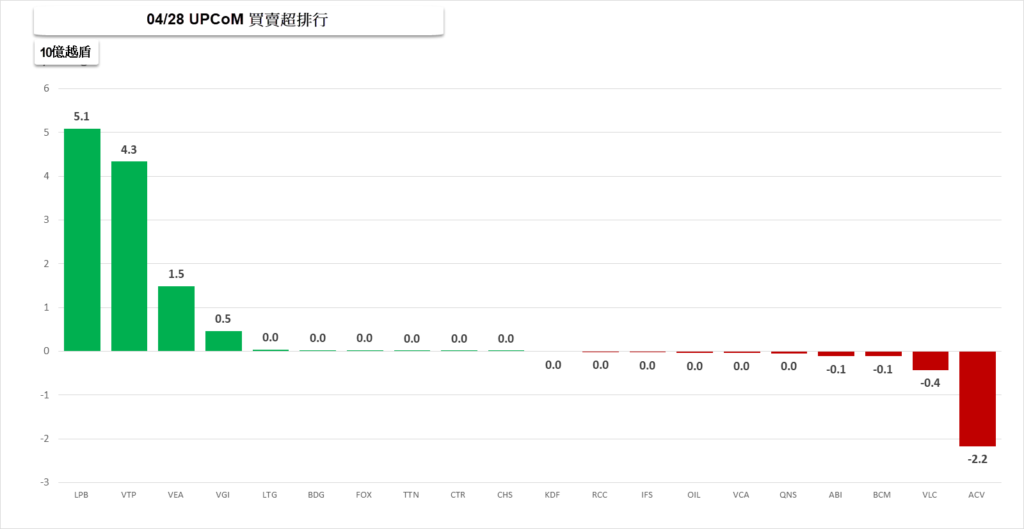The height and width of the screenshot is (529, 1024).
Task: Select the green VGI bar
Action: pyautogui.click(x=223, y=341)
